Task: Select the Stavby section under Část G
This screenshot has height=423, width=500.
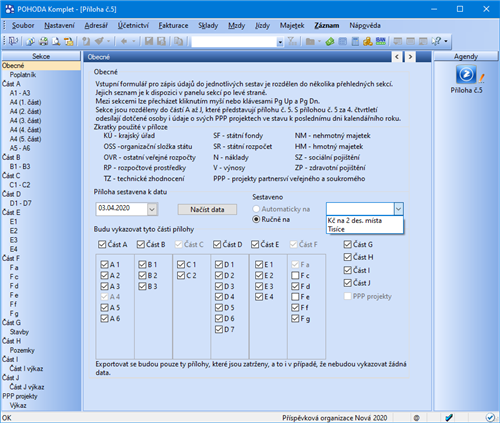Action: 19,332
